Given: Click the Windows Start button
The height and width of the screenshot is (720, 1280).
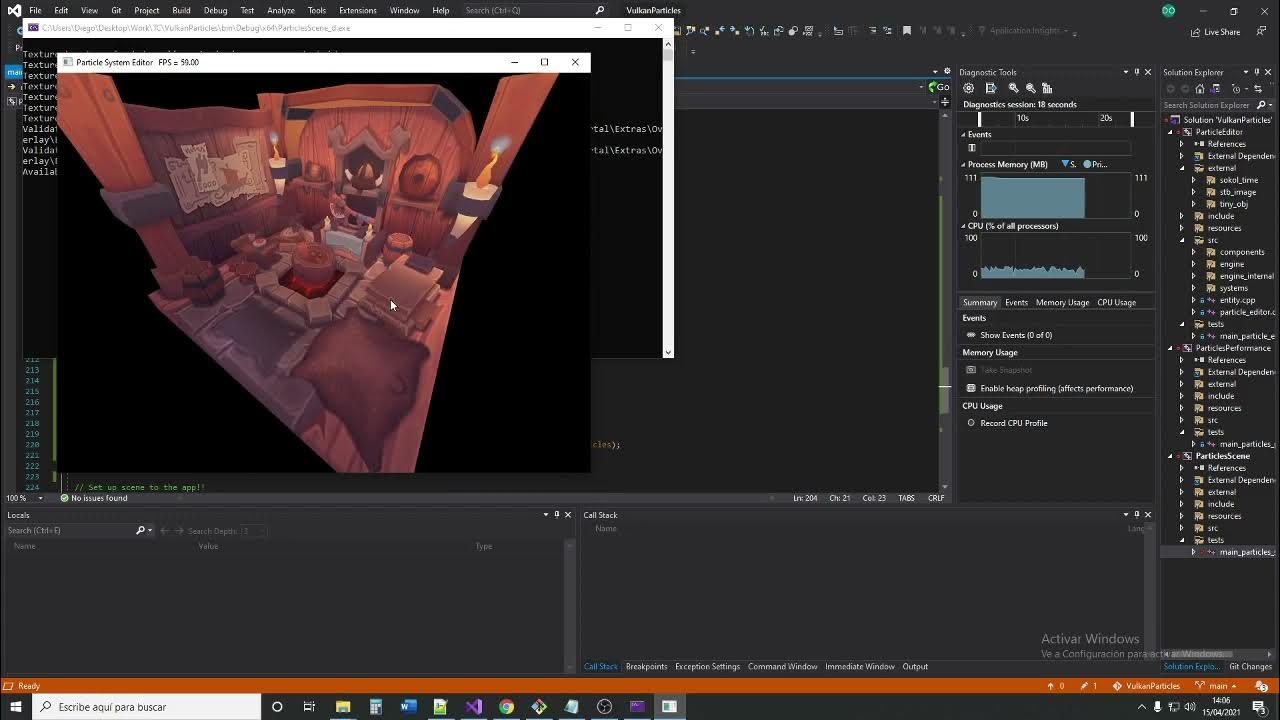Looking at the screenshot, I should coord(15,706).
